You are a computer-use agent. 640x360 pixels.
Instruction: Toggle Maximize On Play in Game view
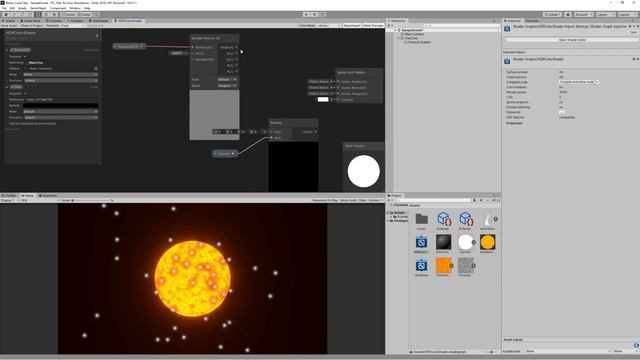click(325, 200)
